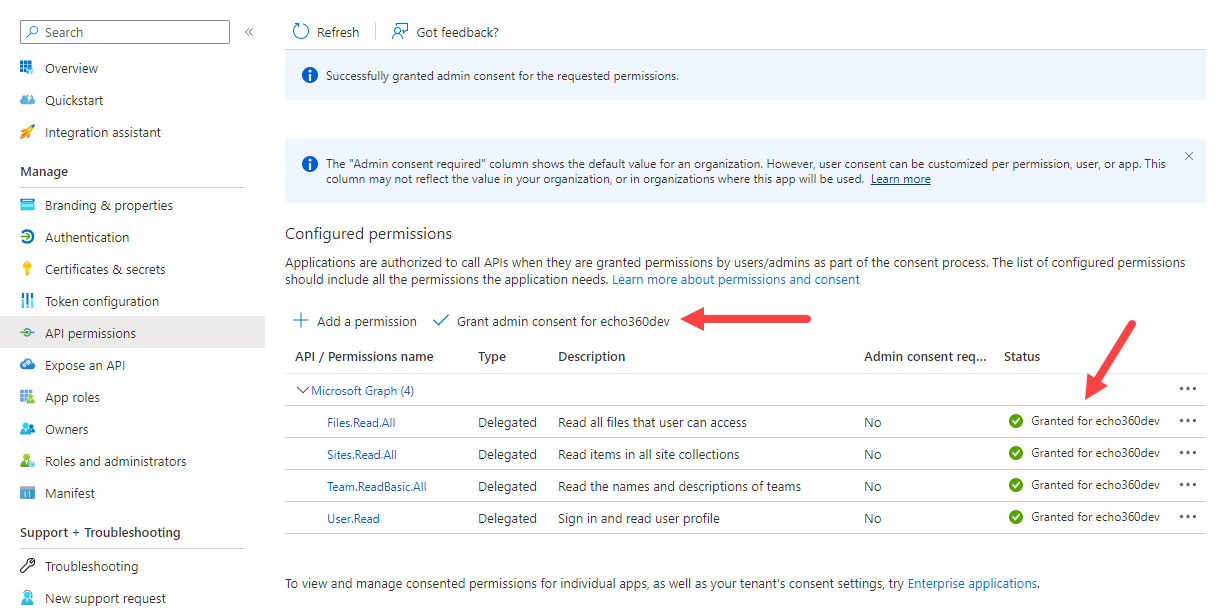
Task: Click the Authentication icon
Action: pyautogui.click(x=27, y=237)
